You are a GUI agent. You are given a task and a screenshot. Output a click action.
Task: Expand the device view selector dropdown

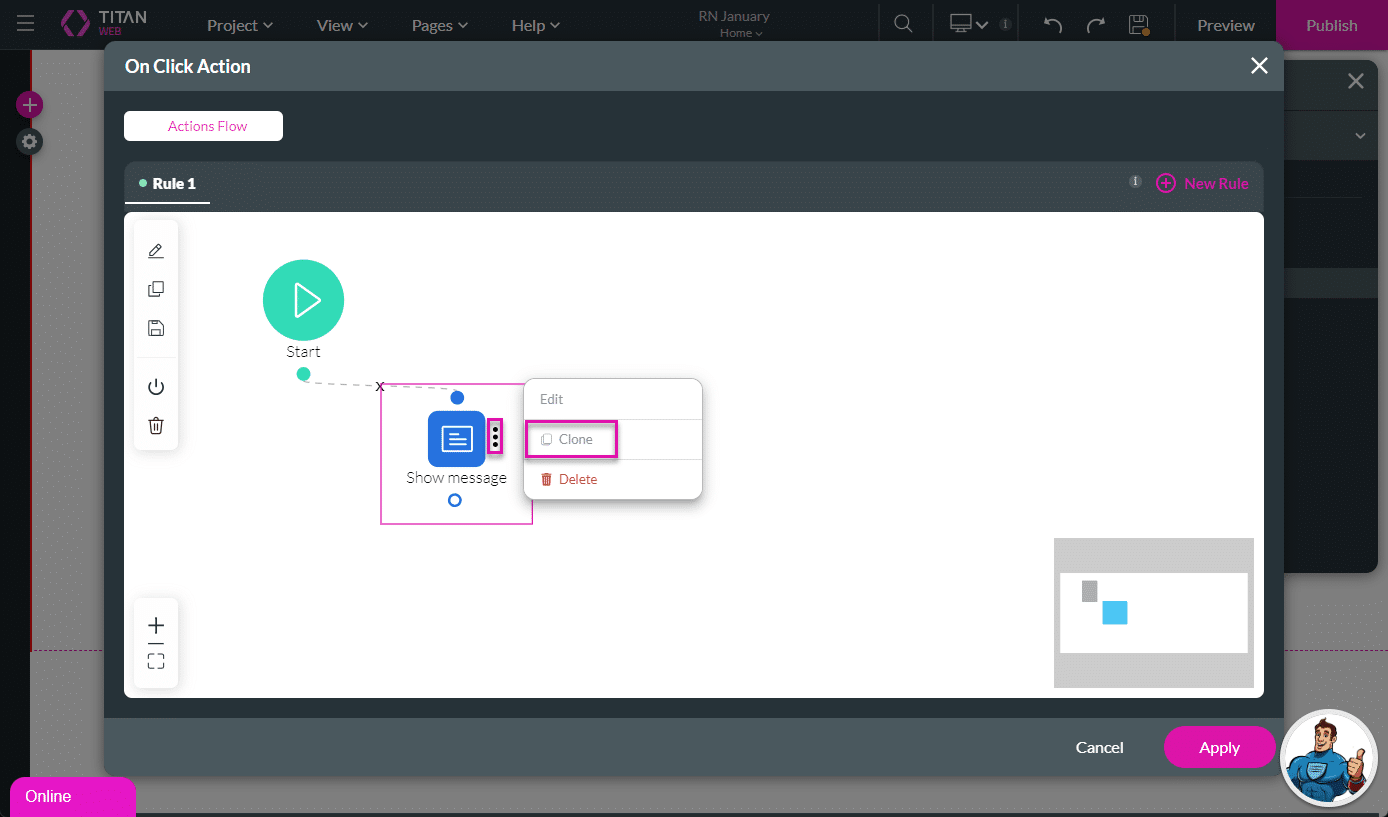coord(969,25)
